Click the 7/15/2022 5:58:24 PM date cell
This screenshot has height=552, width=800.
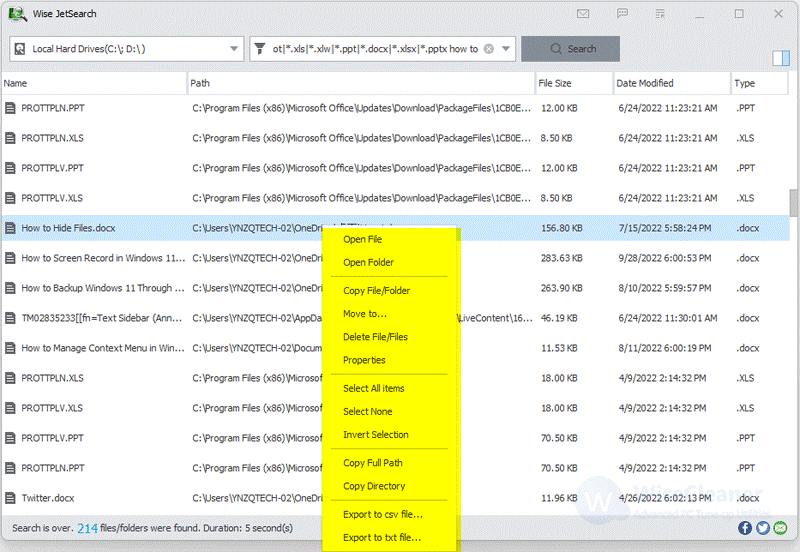pyautogui.click(x=665, y=228)
